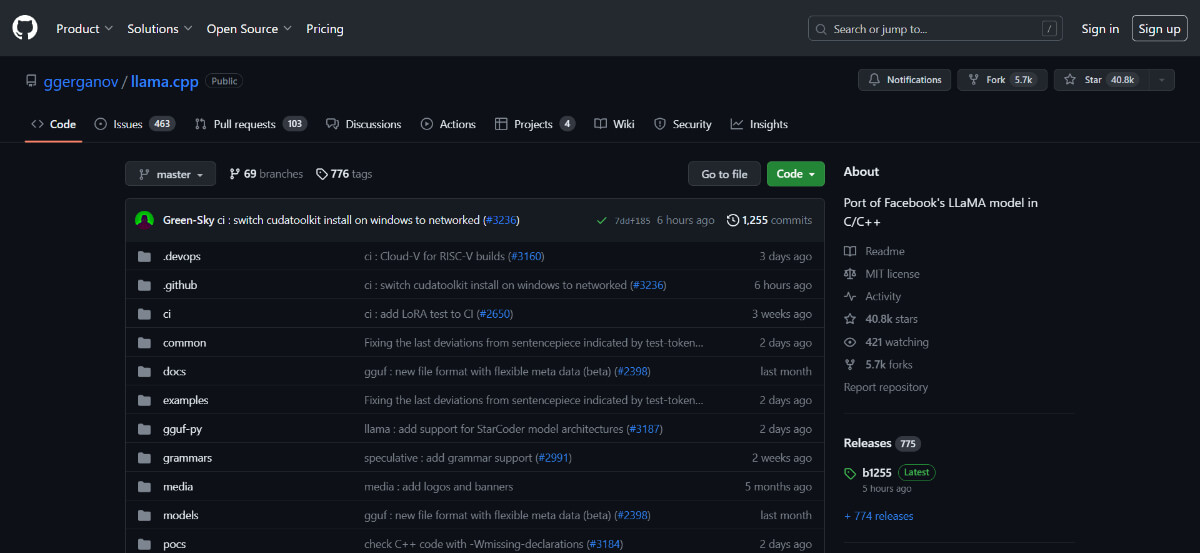Star the repository
This screenshot has width=1200, height=553.
(1100, 80)
